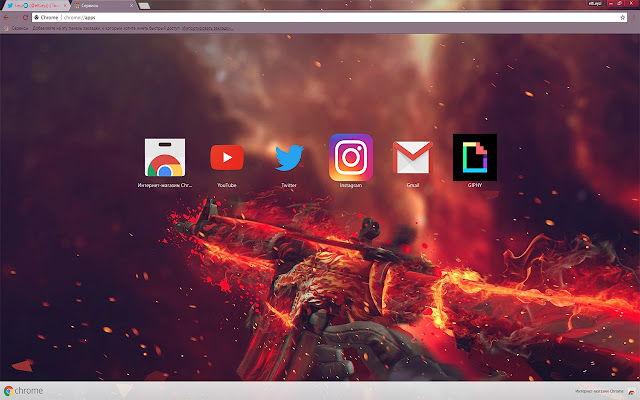Image resolution: width=640 pixels, height=400 pixels.
Task: Open the Gmail app
Action: coord(413,158)
